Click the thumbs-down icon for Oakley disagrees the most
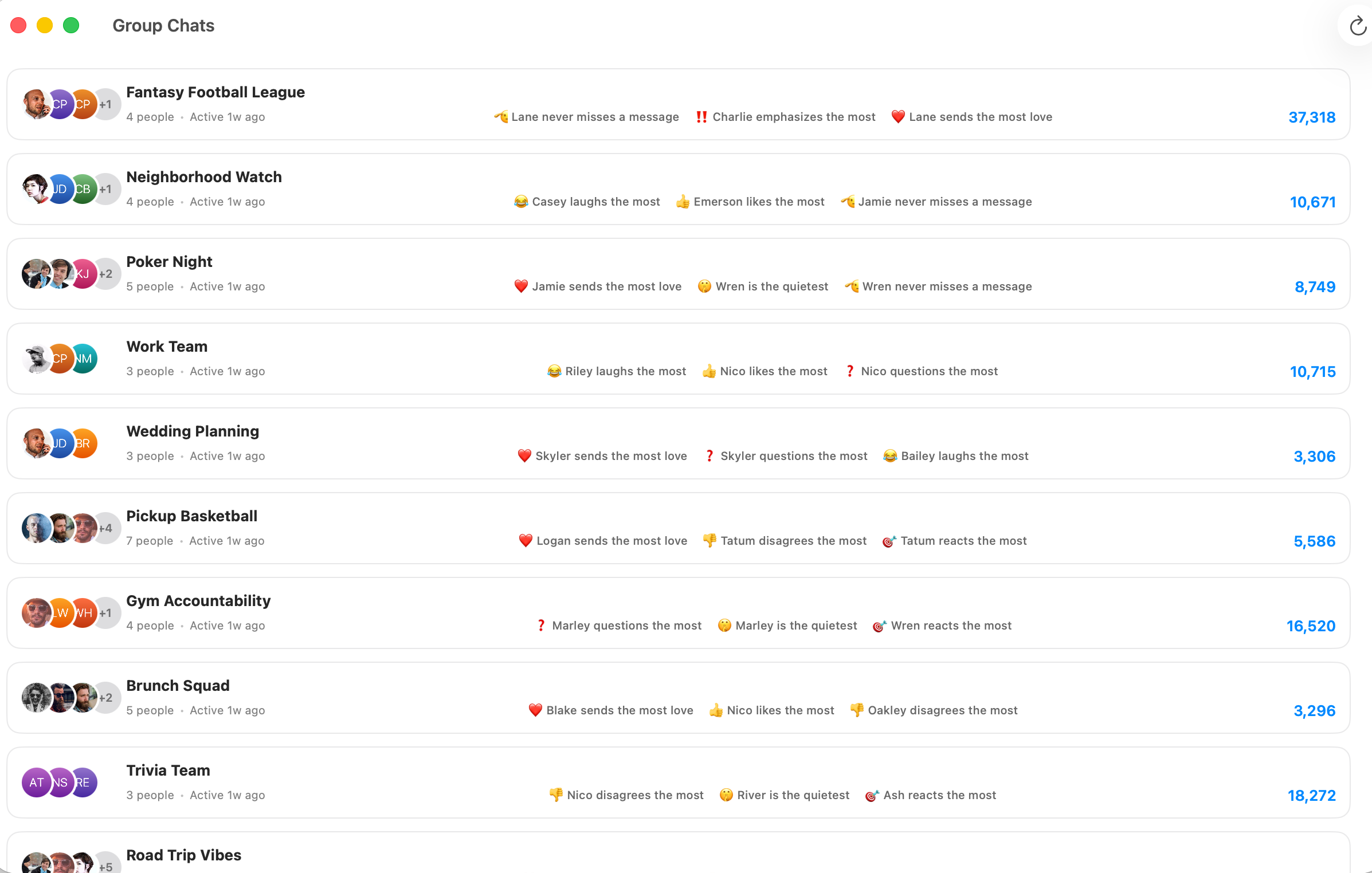Image resolution: width=1372 pixels, height=873 pixels. click(856, 710)
